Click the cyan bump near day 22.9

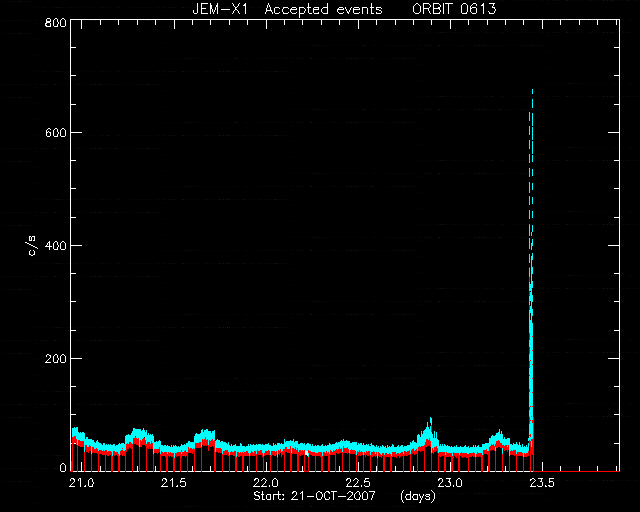pos(428,431)
